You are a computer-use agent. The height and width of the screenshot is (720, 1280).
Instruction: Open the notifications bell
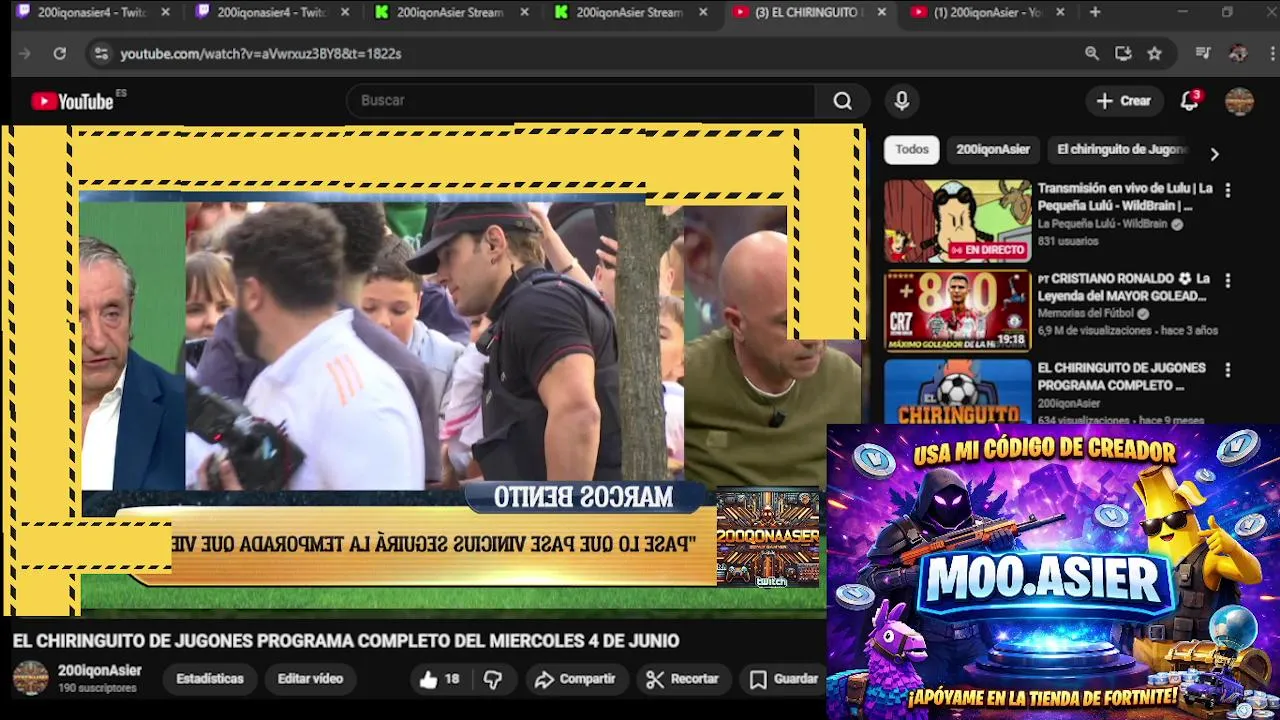[1189, 101]
